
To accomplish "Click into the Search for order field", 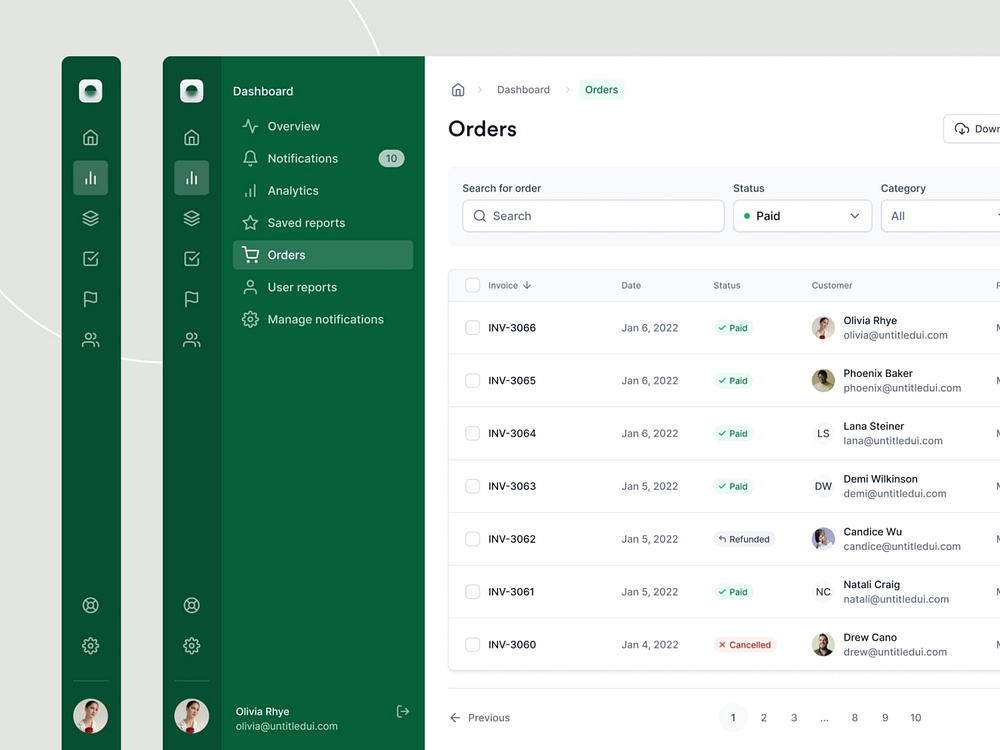I will 593,216.
